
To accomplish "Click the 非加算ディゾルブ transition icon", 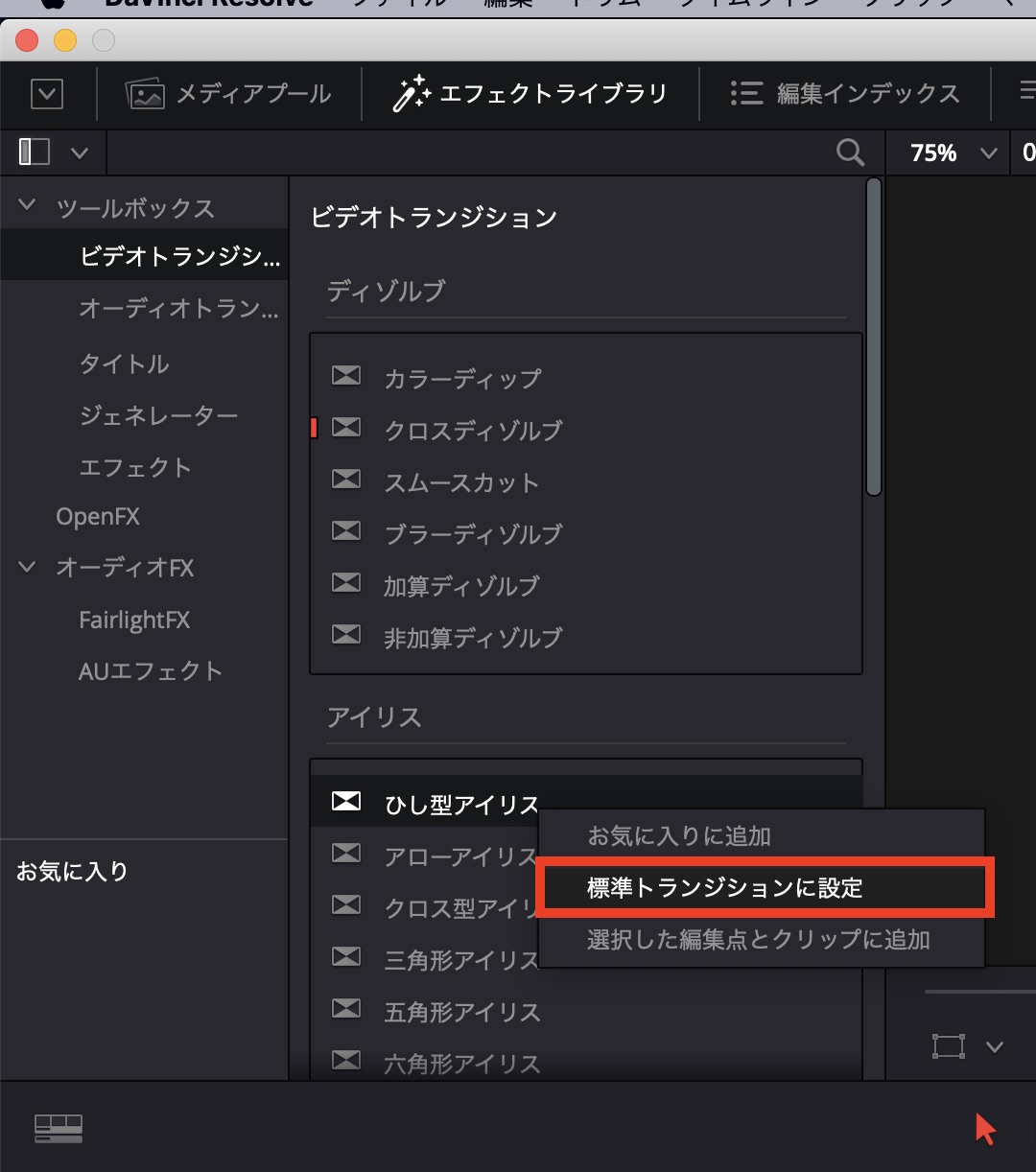I will coord(346,634).
